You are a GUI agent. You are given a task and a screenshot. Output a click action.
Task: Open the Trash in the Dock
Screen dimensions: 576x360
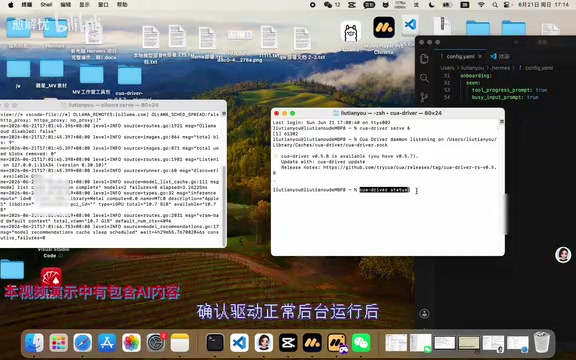(x=541, y=342)
